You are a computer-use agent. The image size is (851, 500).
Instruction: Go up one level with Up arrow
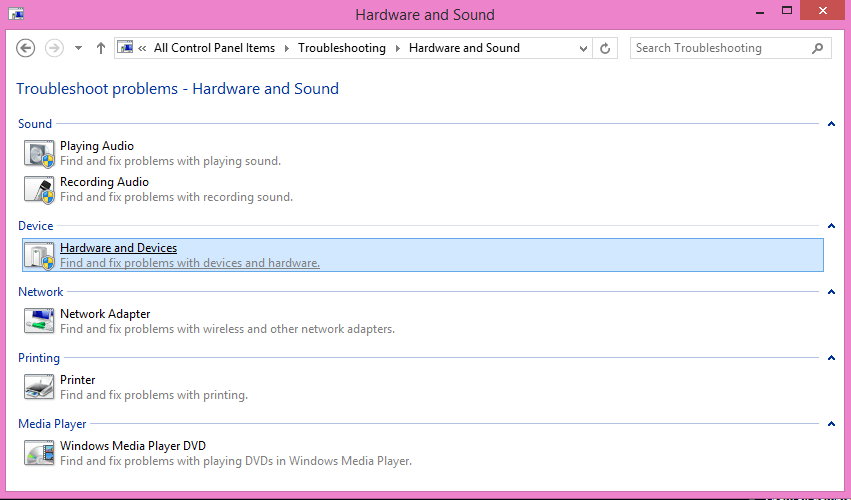click(x=100, y=48)
